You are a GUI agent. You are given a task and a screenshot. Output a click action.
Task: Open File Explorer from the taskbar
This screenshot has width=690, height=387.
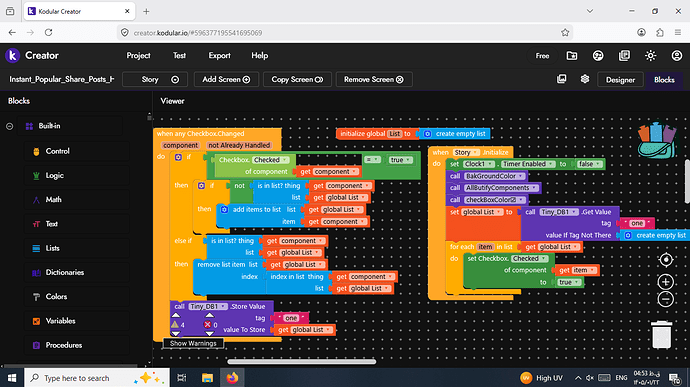(207, 378)
